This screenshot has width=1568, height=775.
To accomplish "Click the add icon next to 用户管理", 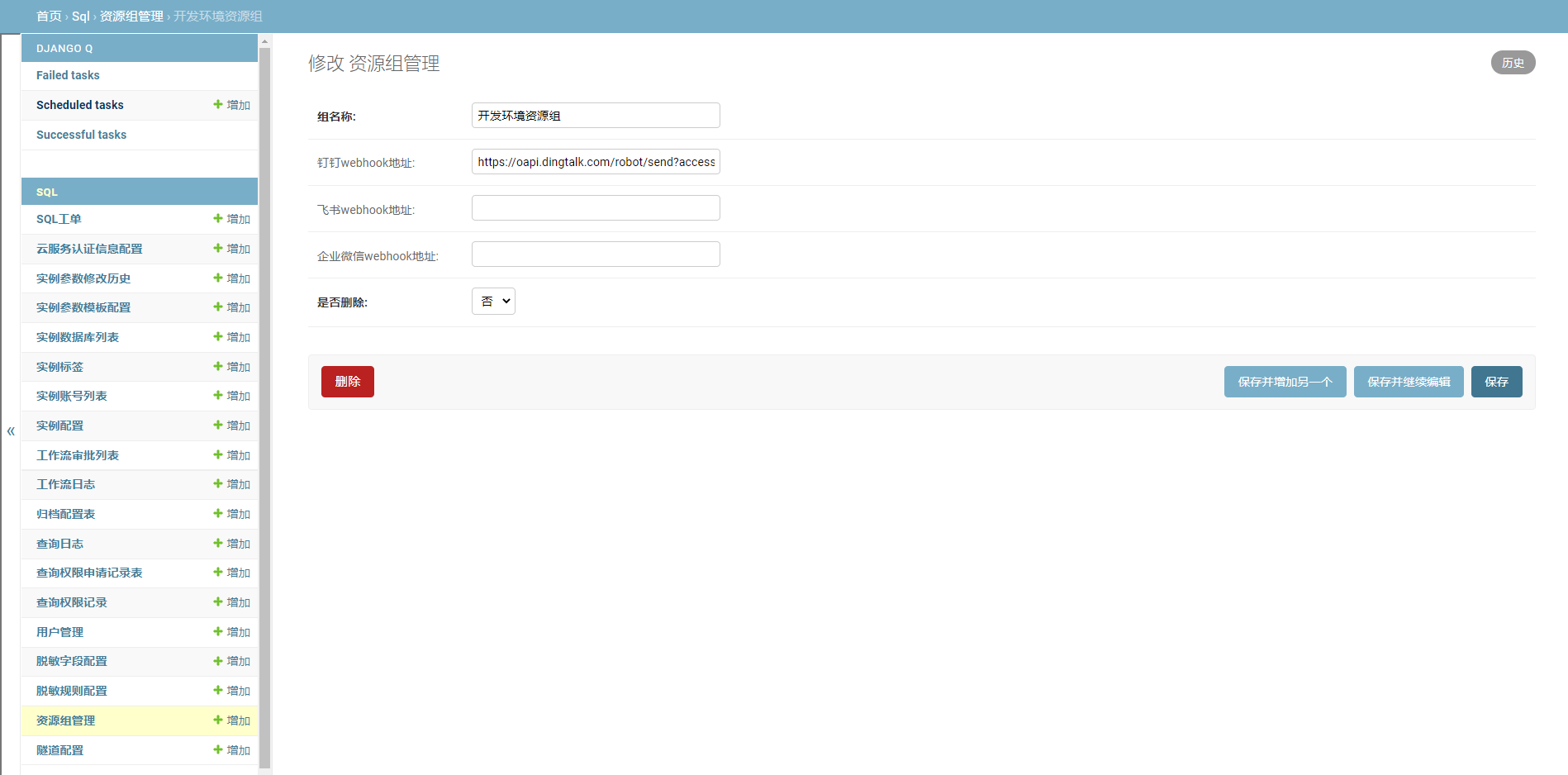I will coord(218,632).
